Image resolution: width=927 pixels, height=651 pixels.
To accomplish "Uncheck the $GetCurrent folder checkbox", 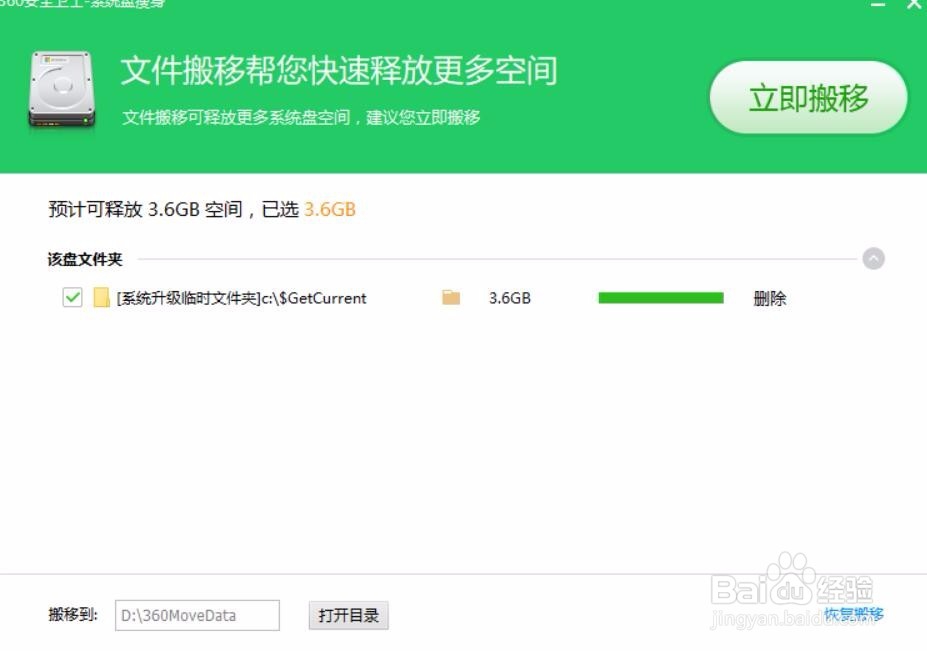I will click(x=73, y=297).
